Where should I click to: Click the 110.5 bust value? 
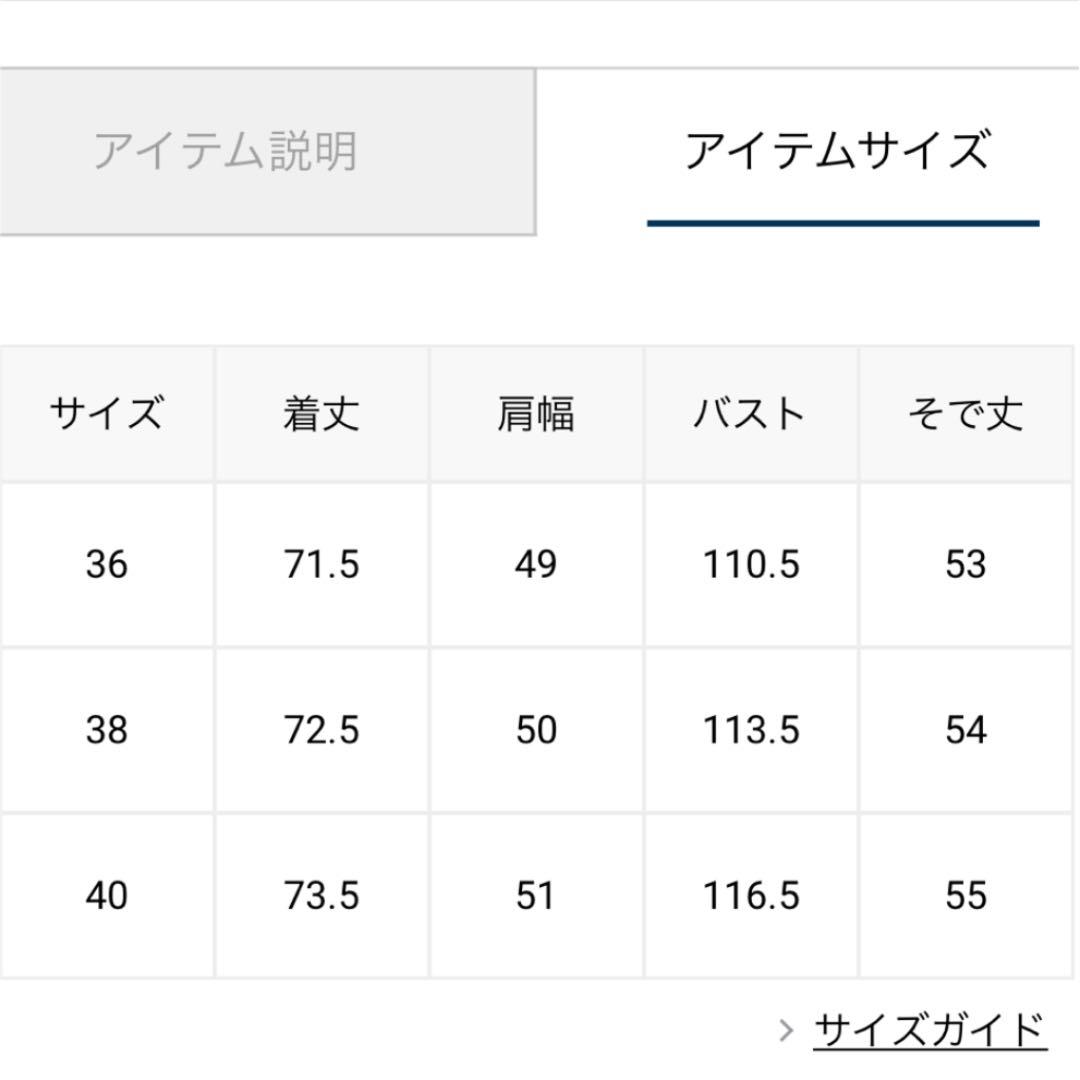pos(750,565)
